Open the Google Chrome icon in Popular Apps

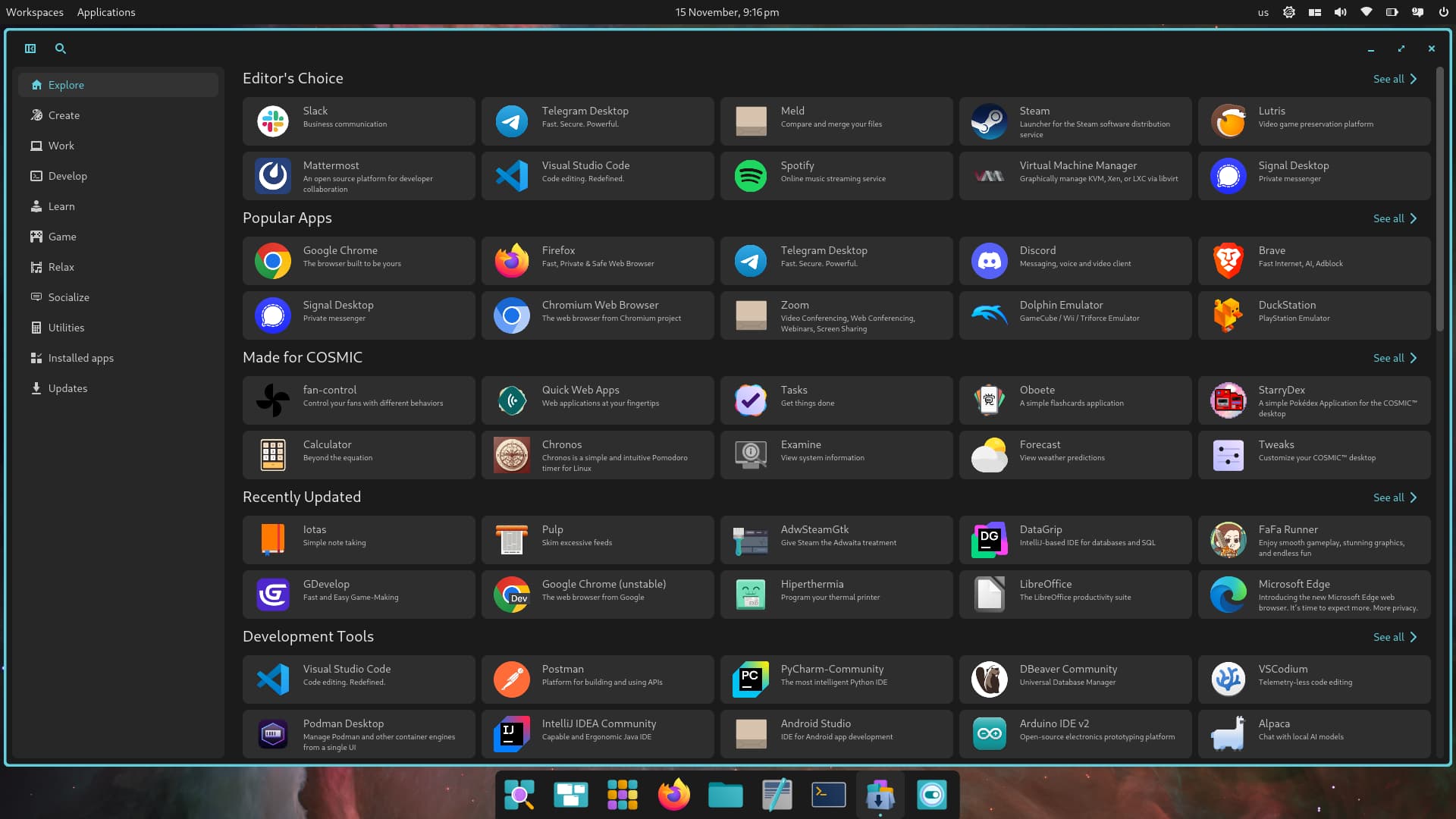click(273, 261)
